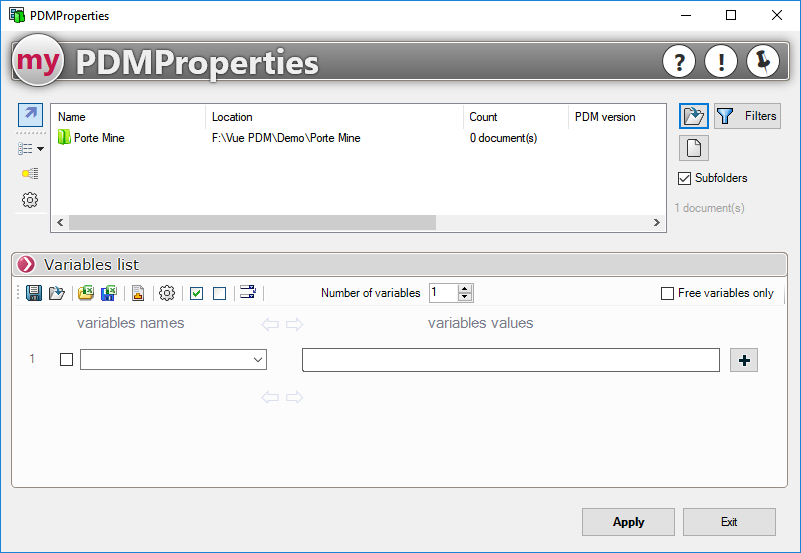Click the save variables floppy disk icon
The image size is (801, 553).
tap(33, 293)
